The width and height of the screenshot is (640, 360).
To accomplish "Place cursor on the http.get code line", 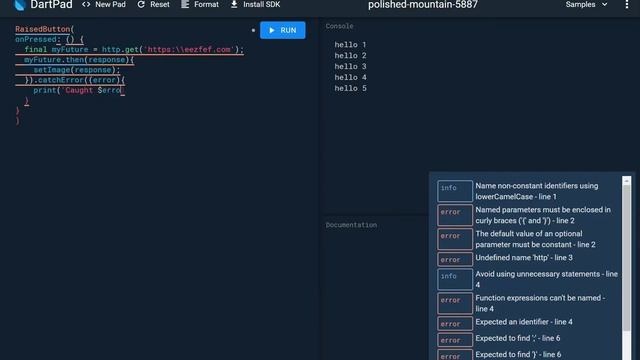I will [x=134, y=49].
